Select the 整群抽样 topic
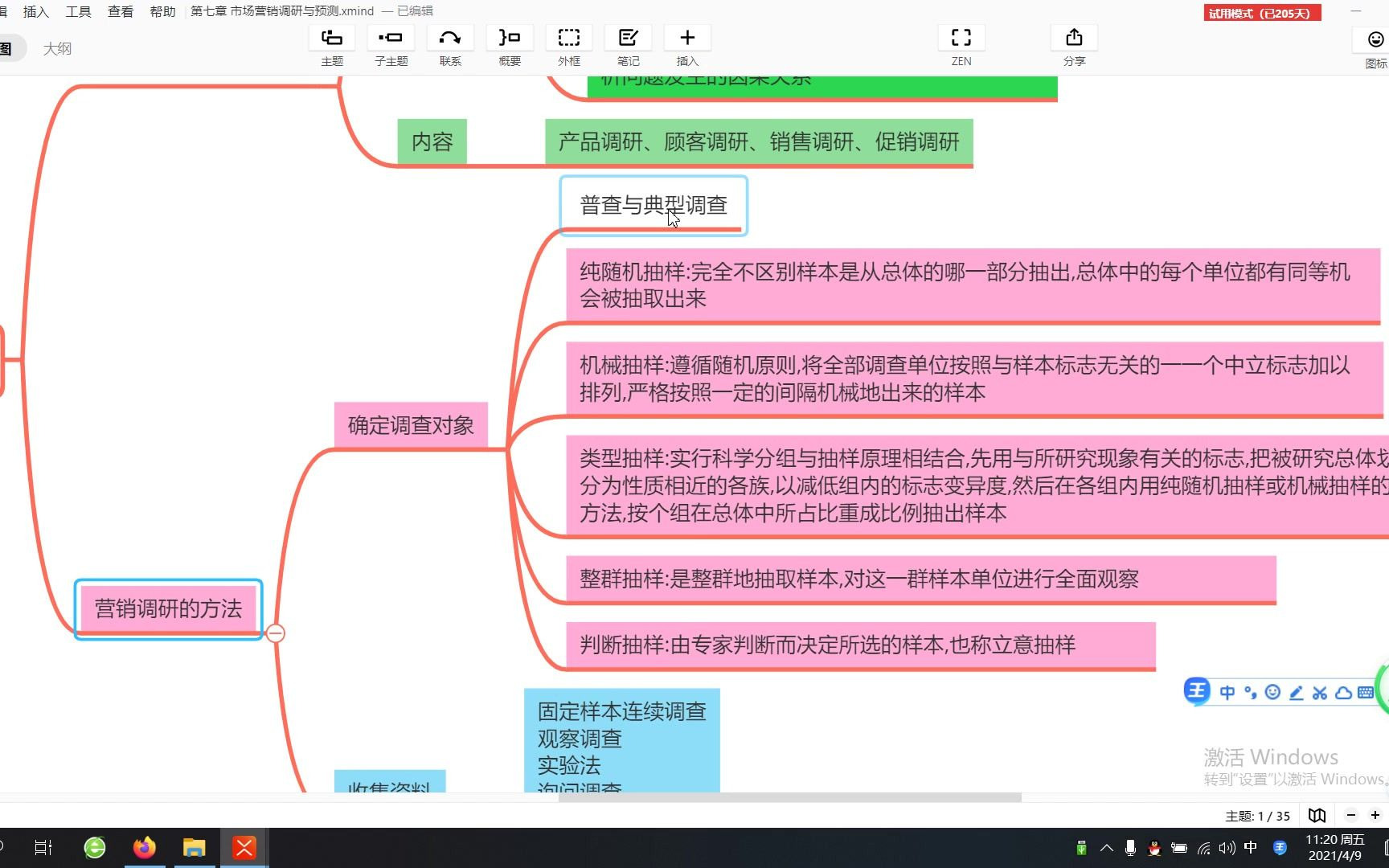This screenshot has height=868, width=1389. coord(921,579)
